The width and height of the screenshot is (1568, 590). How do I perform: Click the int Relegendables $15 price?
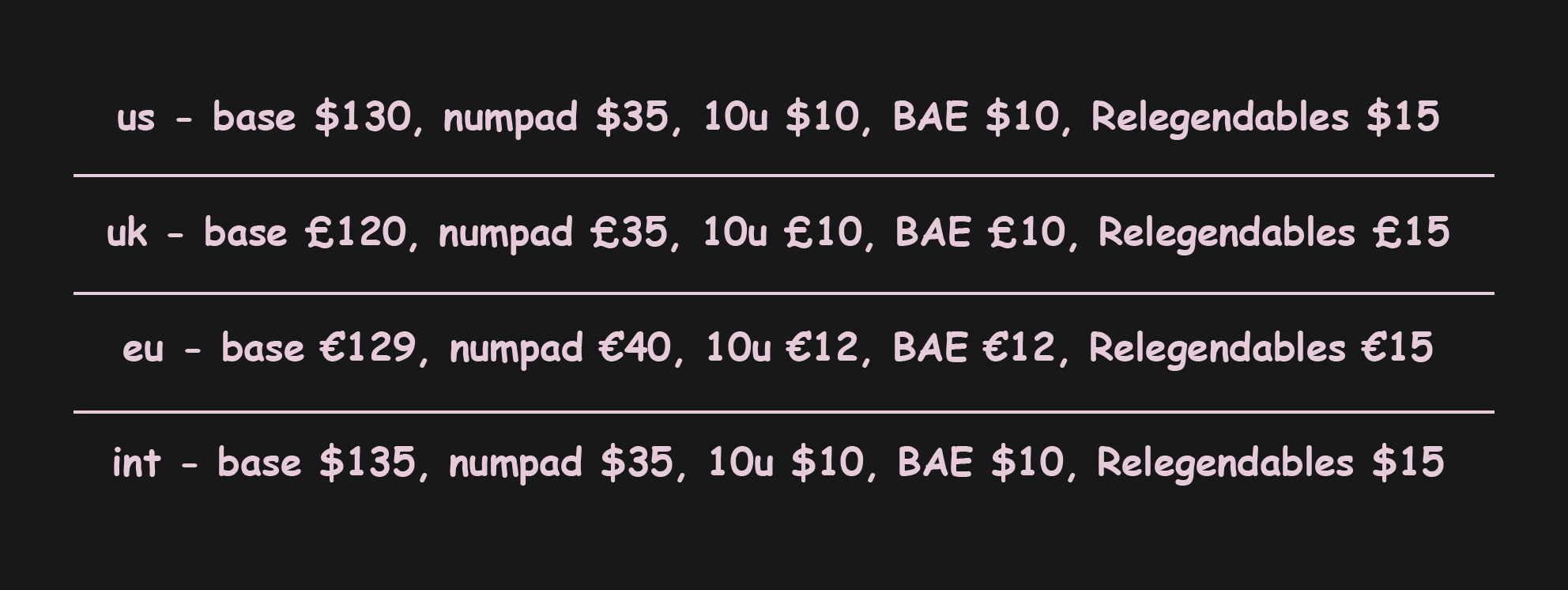click(x=1408, y=463)
